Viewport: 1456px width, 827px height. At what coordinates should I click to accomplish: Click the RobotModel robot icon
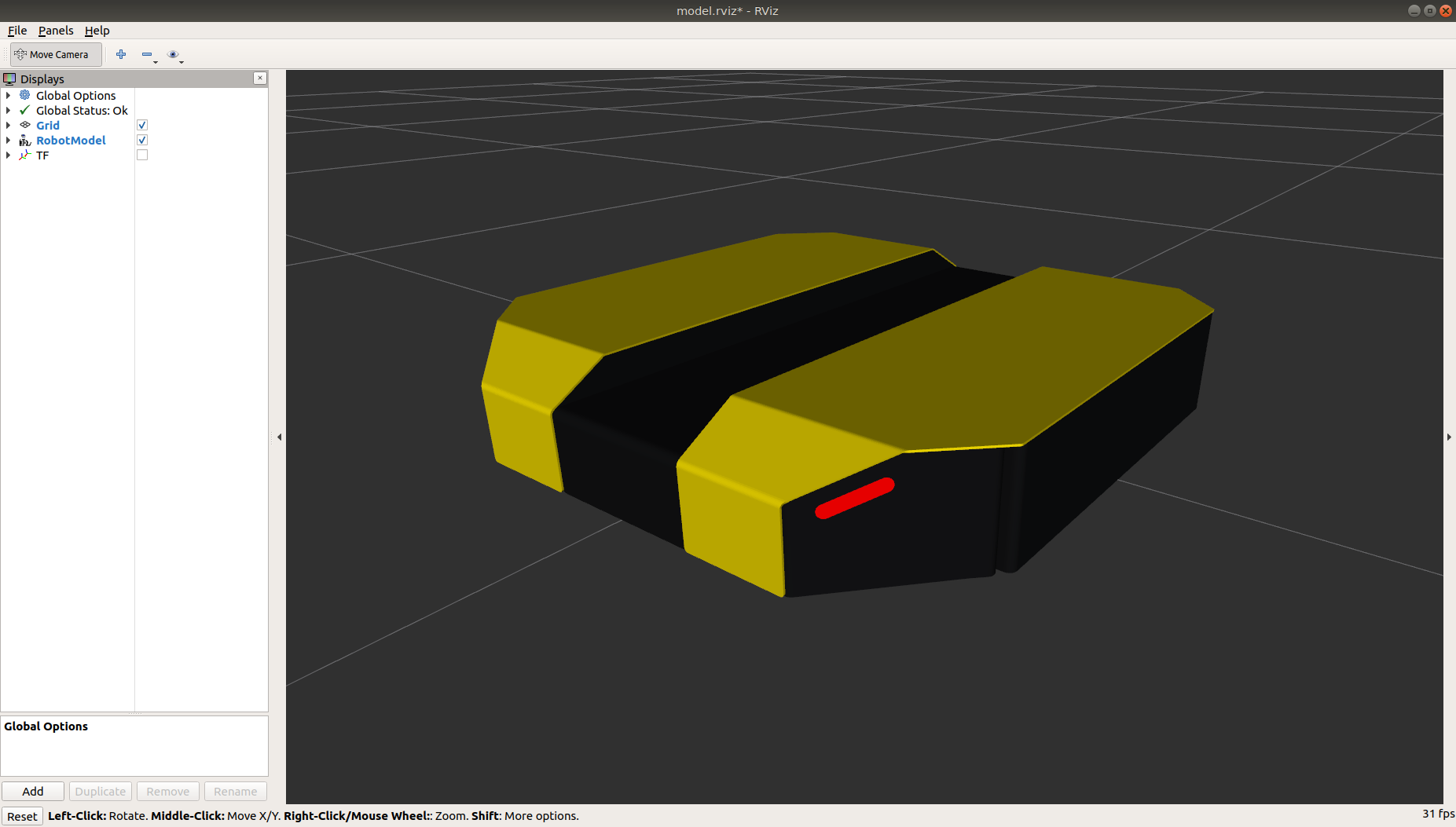(x=25, y=141)
